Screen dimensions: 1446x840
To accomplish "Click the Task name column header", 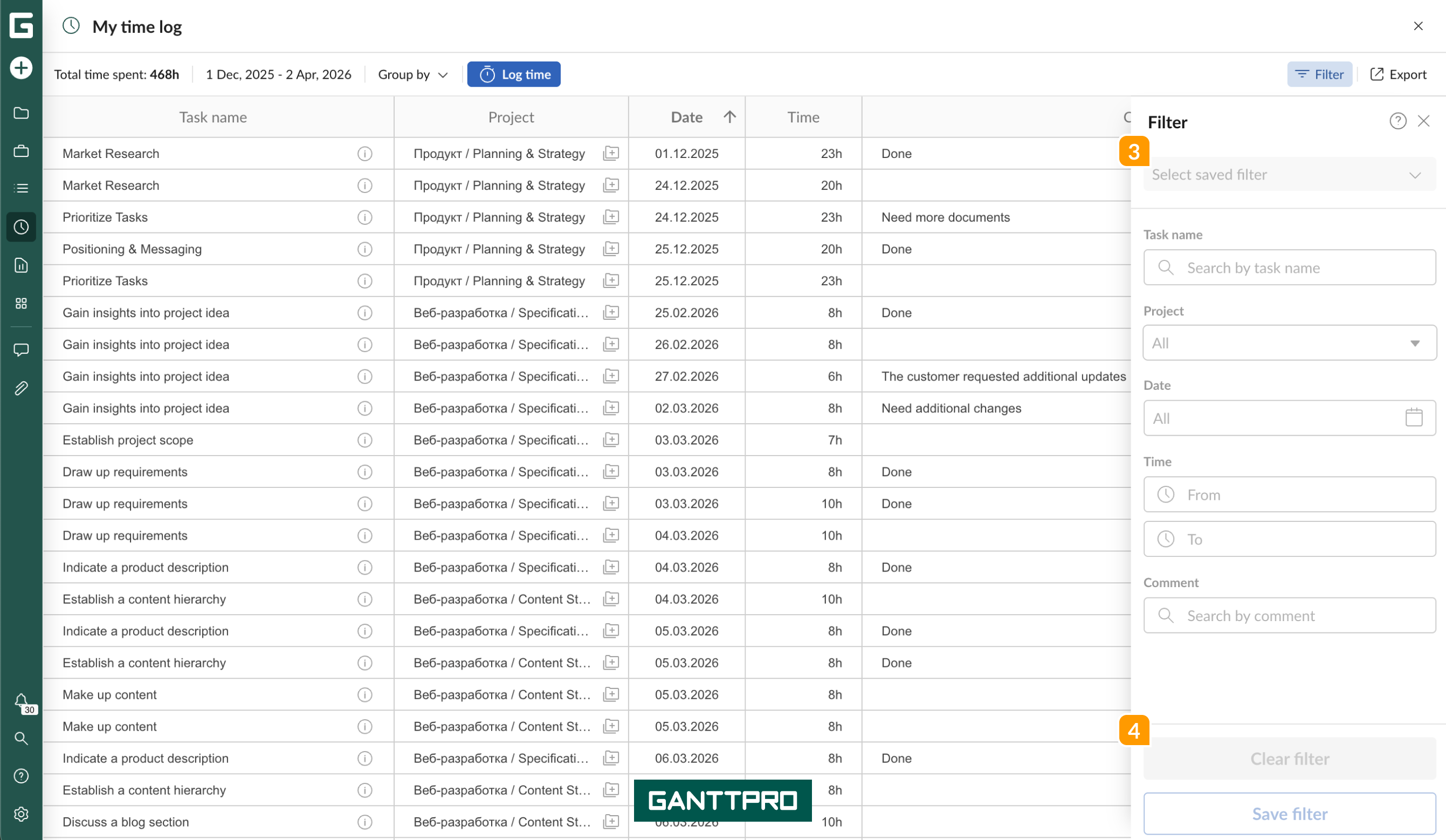I will (x=213, y=117).
